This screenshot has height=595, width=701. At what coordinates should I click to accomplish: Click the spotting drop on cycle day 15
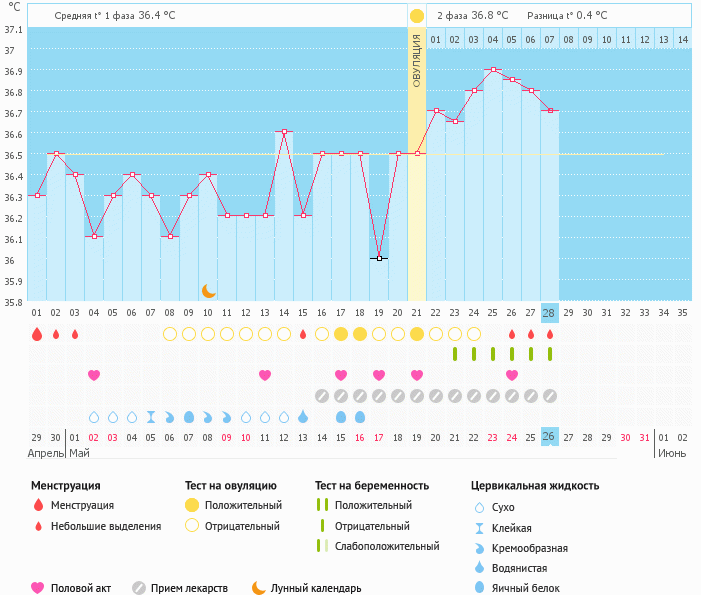[303, 334]
